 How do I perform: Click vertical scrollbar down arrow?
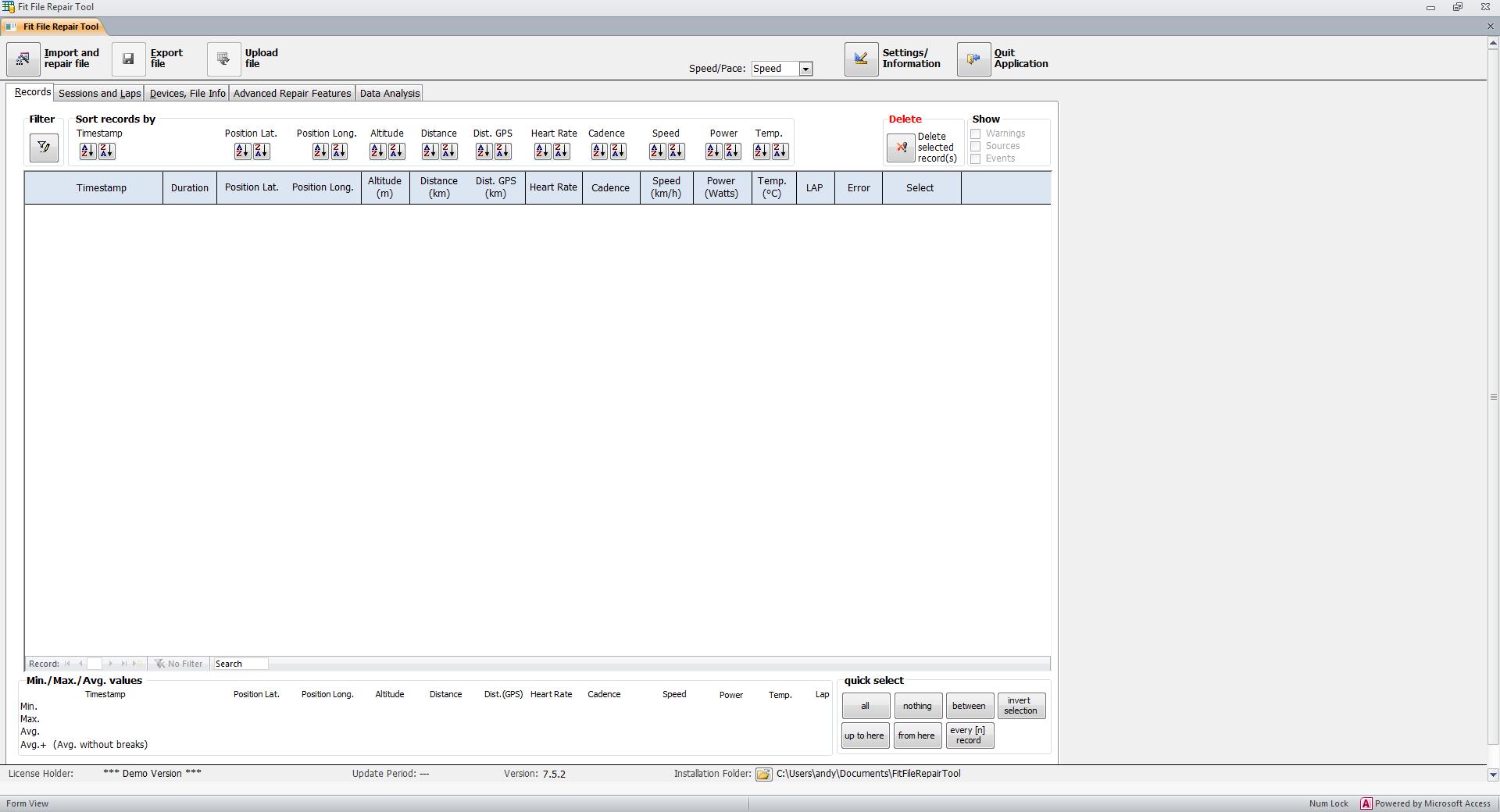click(x=1493, y=775)
